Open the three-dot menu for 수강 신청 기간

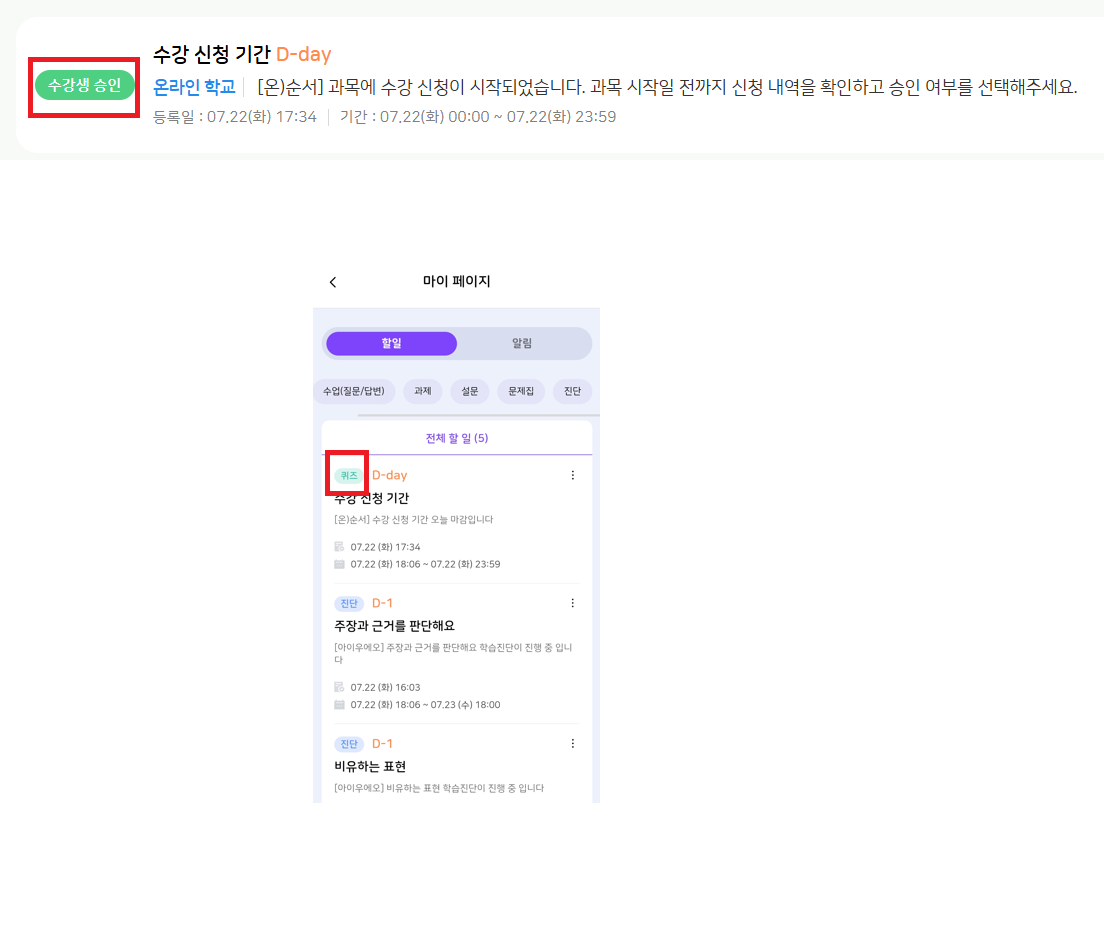(x=572, y=475)
